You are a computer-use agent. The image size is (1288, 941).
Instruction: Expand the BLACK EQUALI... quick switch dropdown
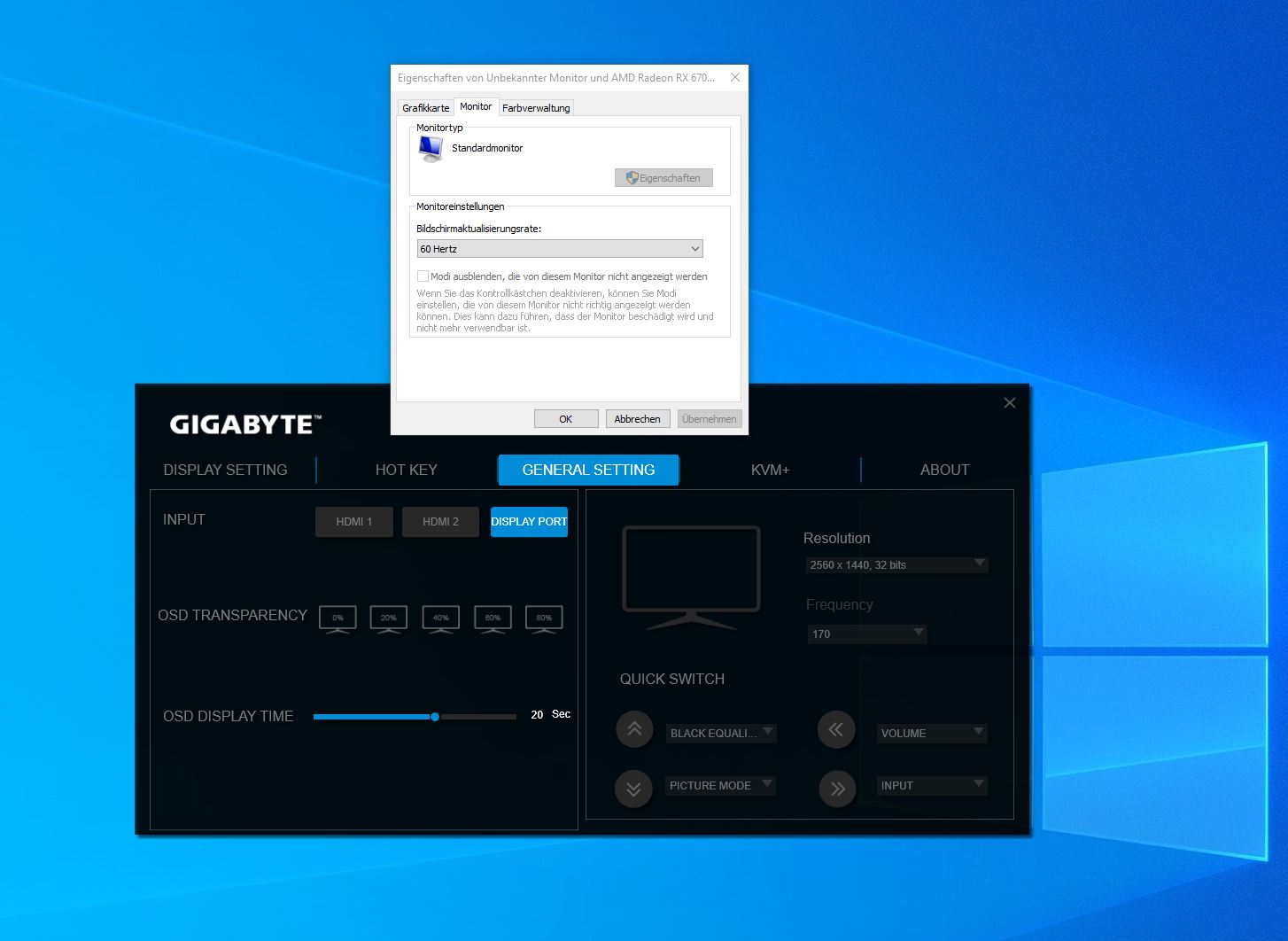[721, 733]
